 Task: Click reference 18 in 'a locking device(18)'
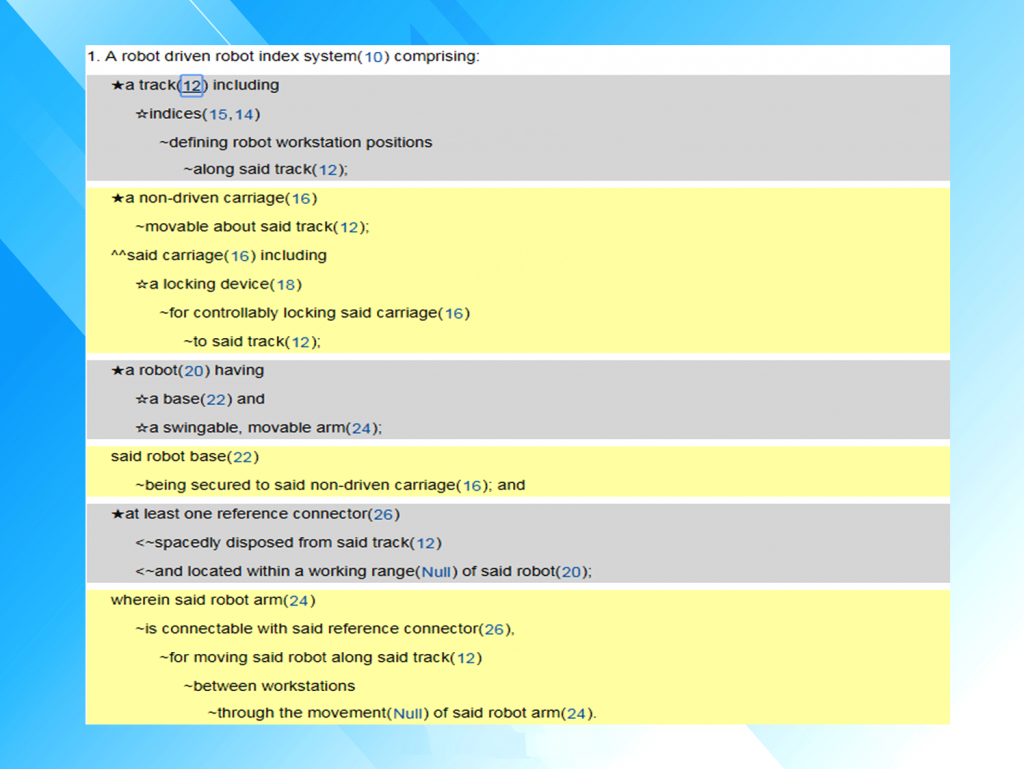point(285,285)
